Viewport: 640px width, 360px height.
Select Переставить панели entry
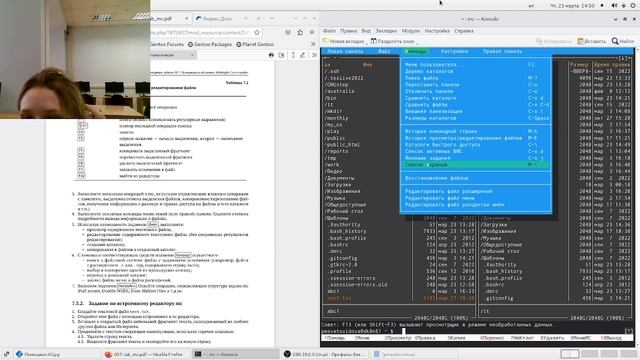tap(476, 84)
